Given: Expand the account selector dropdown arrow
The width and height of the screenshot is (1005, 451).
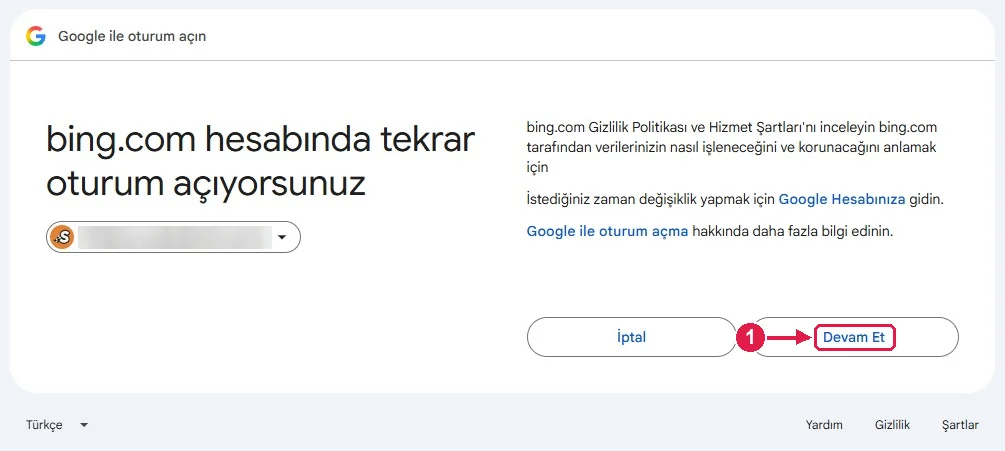Looking at the screenshot, I should click(x=281, y=238).
